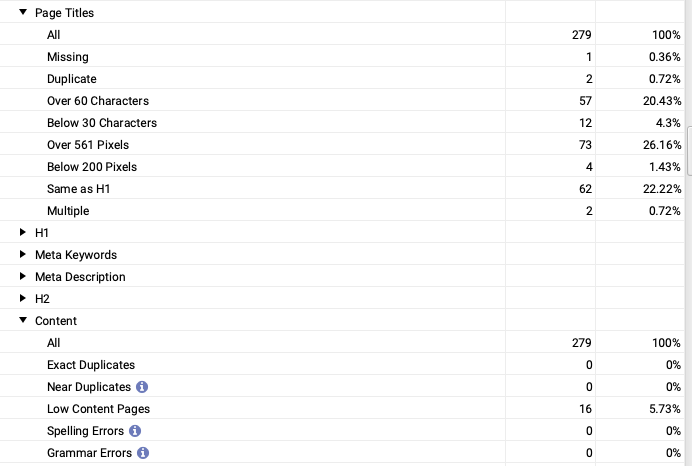Expand the H1 section
The width and height of the screenshot is (692, 466).
pos(23,232)
